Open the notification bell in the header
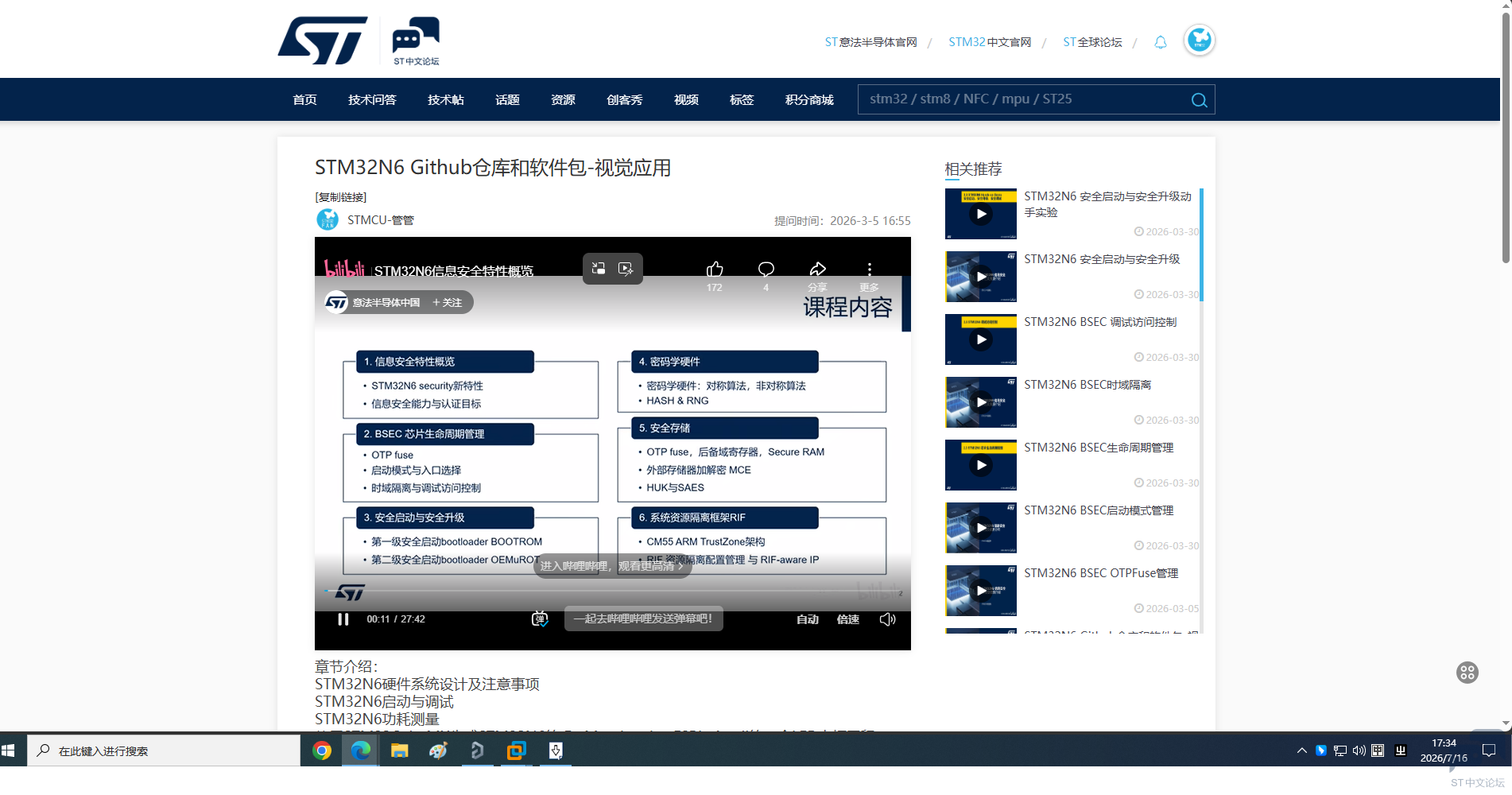This screenshot has height=795, width=1512. (x=1161, y=42)
